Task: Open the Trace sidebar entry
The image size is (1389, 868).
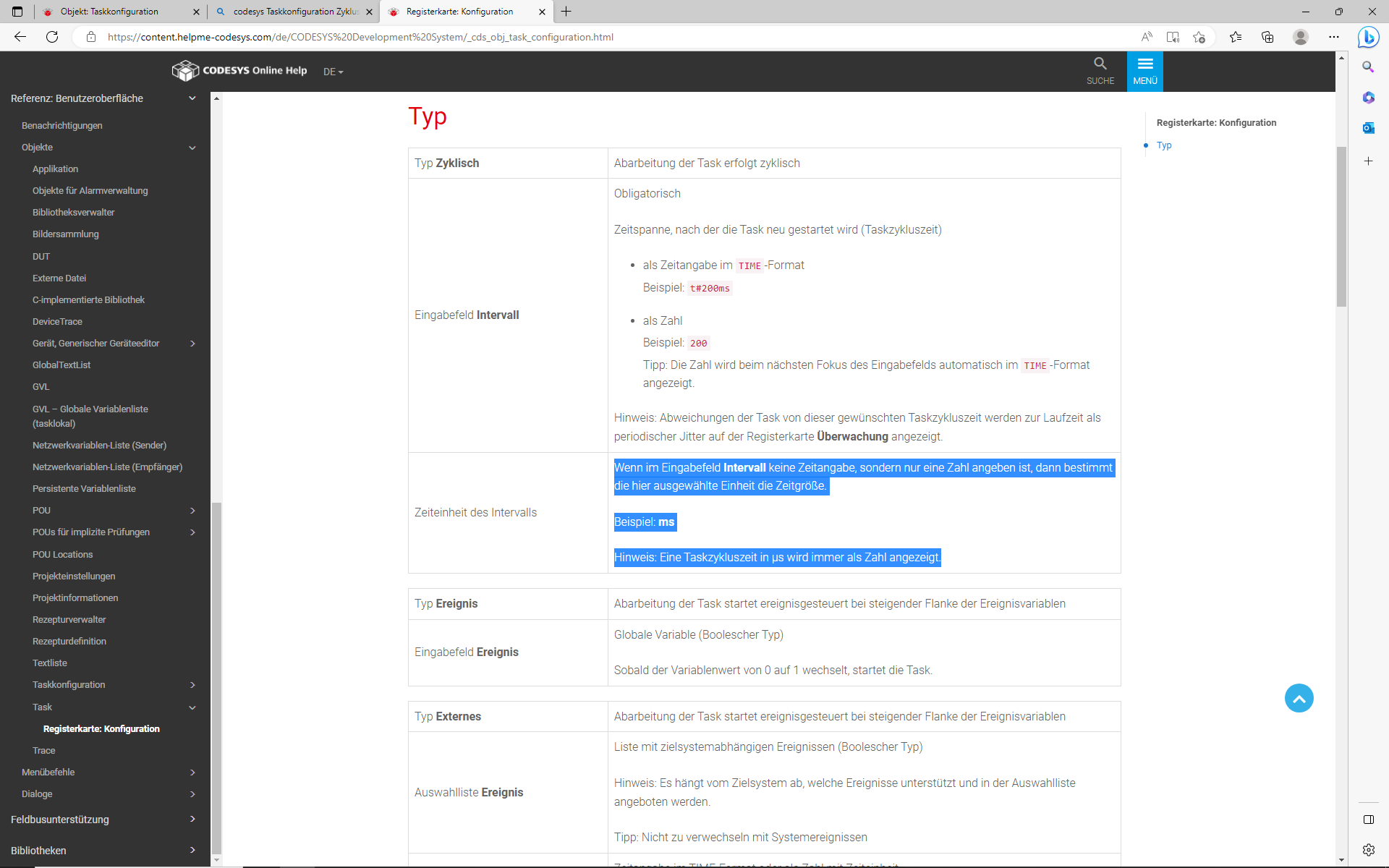Action: (43, 751)
